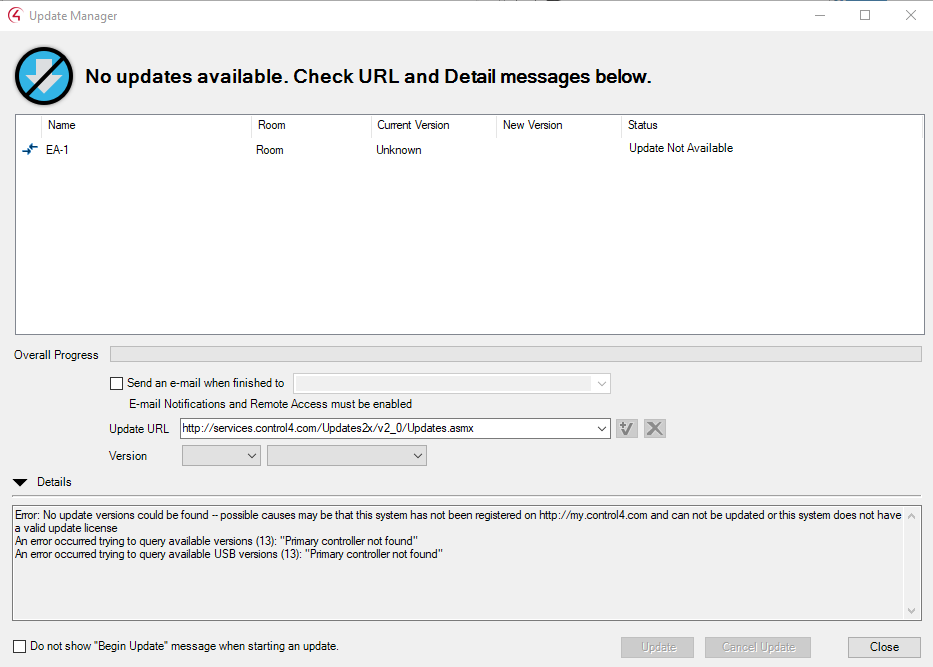Viewport: 933px width, 667px height.
Task: Select the EA-1 name cell
Action: [57, 150]
